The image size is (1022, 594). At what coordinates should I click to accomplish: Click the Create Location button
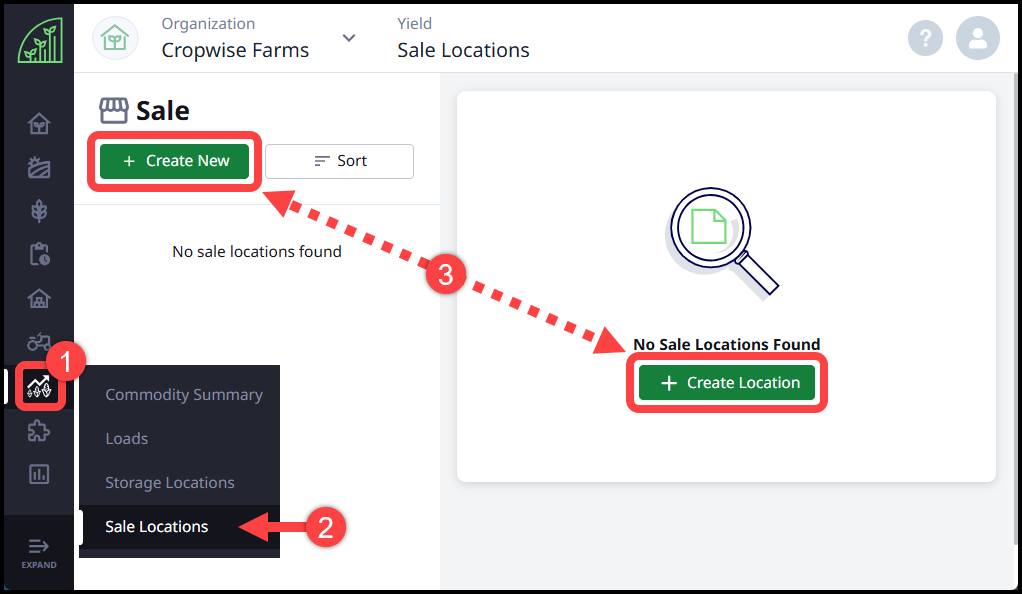point(727,383)
